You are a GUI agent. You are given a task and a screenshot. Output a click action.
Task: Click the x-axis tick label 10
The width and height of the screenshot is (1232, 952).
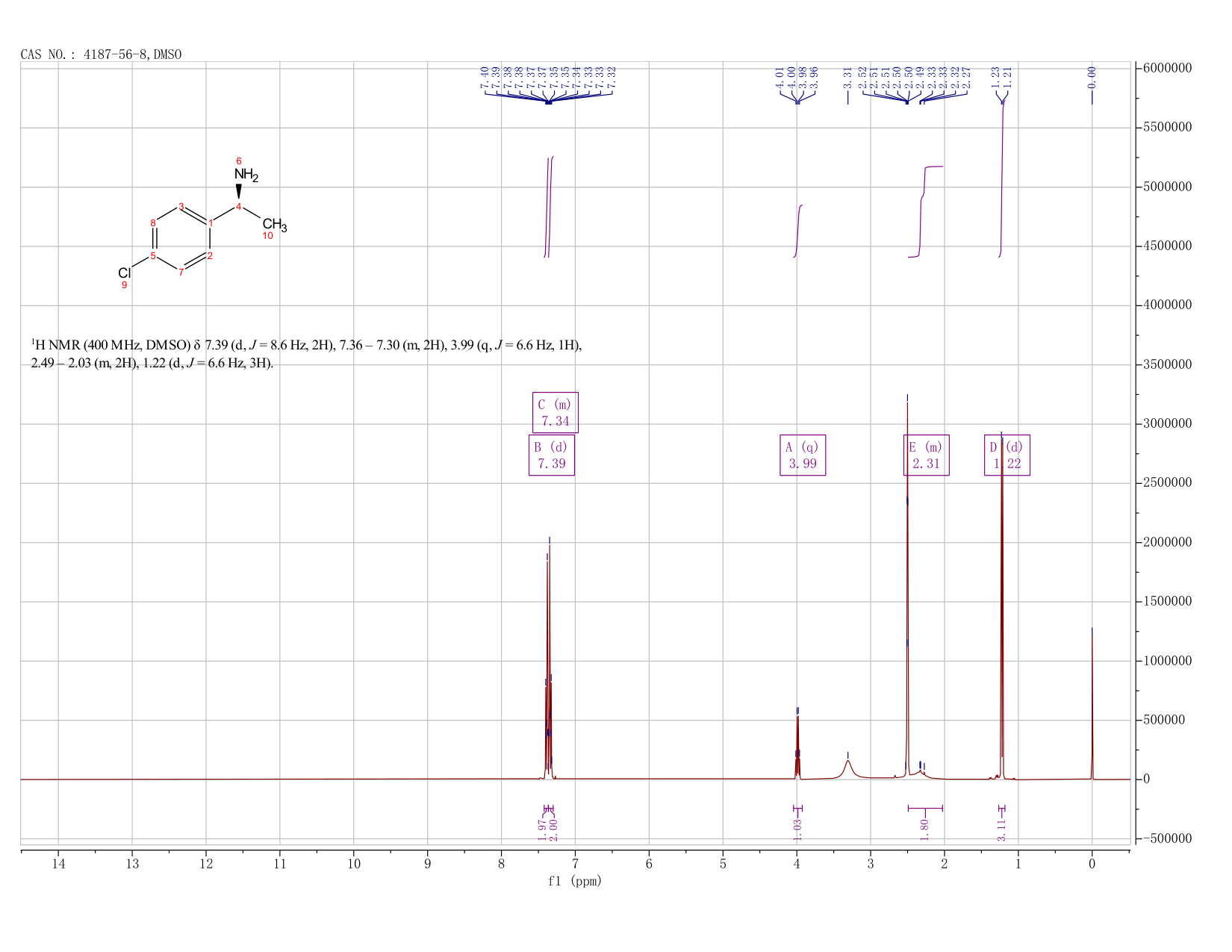click(354, 864)
